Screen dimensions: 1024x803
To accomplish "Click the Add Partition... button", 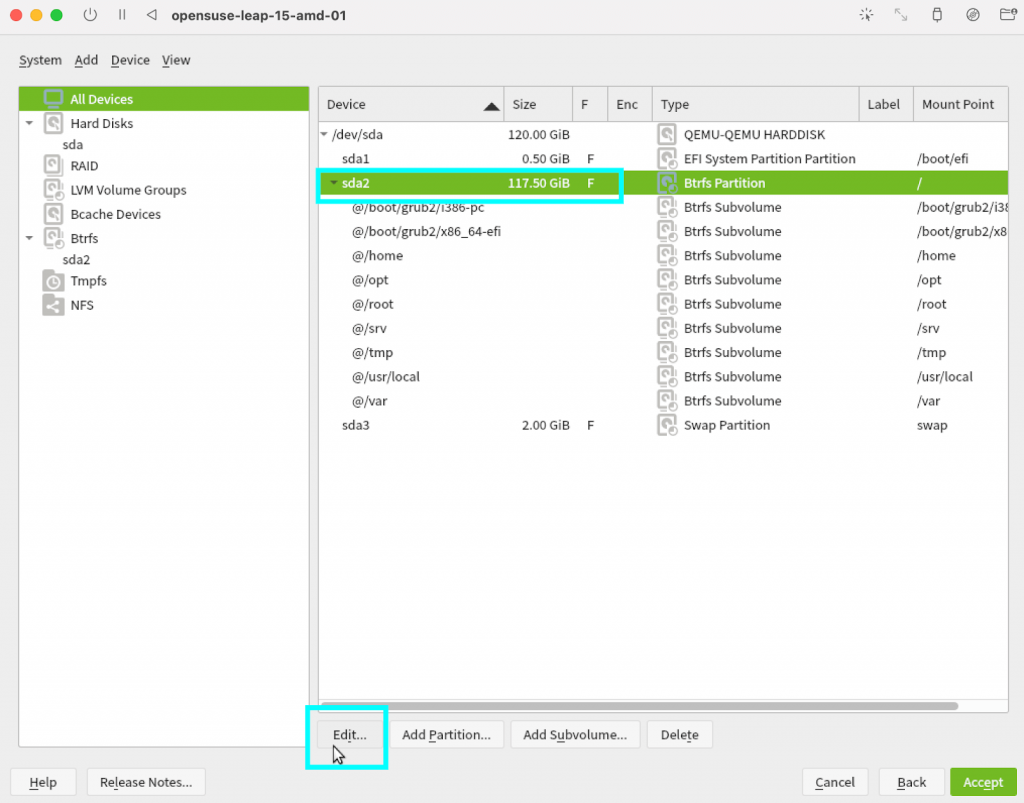I will (x=446, y=734).
